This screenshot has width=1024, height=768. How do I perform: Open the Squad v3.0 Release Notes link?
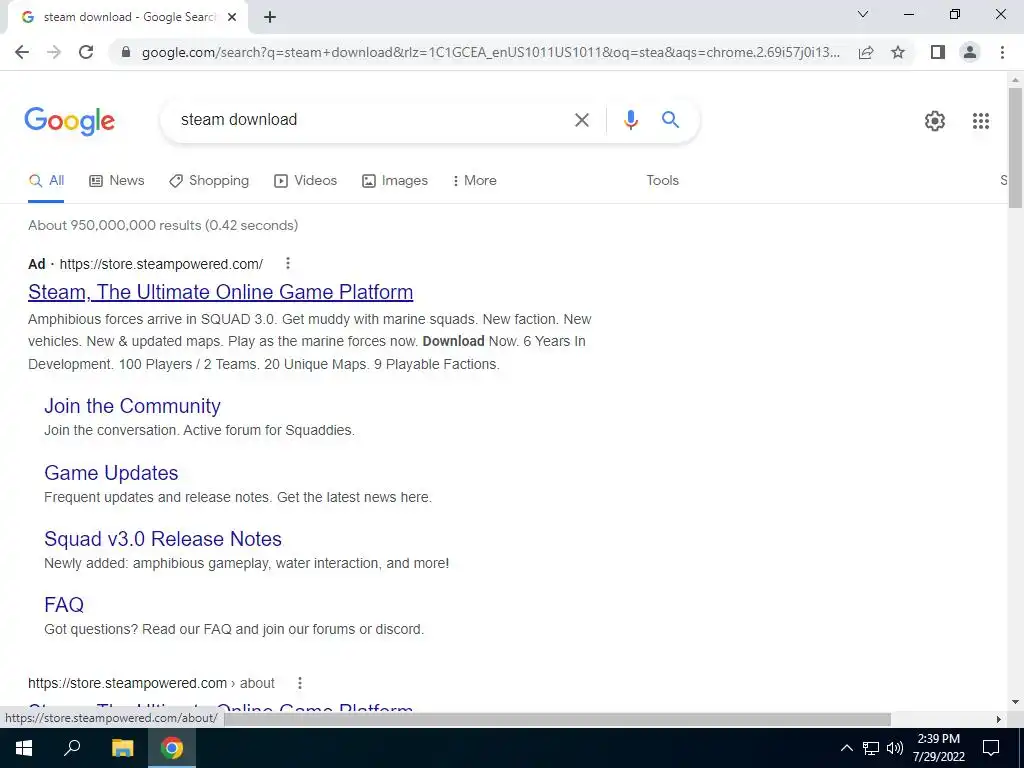tap(163, 539)
